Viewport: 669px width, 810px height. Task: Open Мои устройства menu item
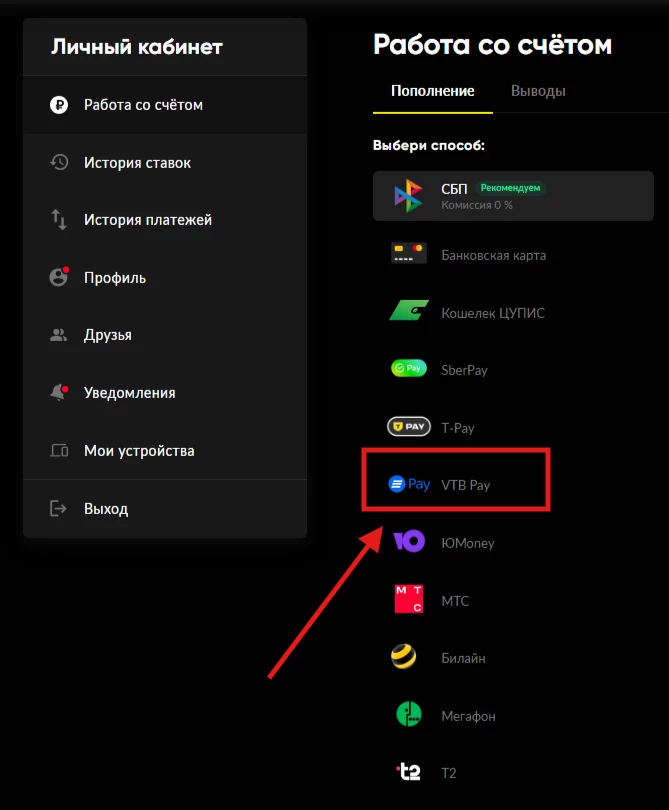165,451
